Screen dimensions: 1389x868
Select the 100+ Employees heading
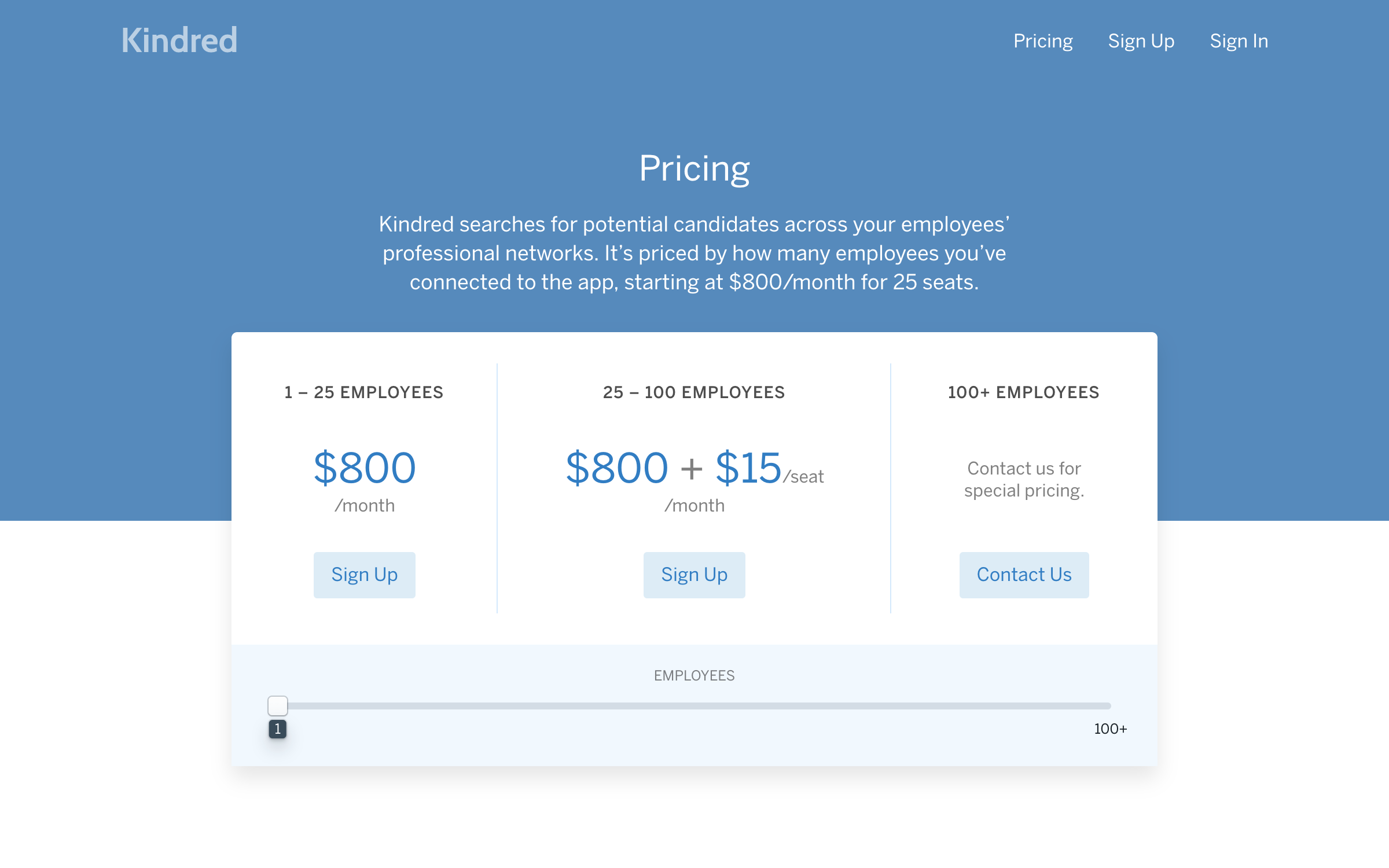(x=1023, y=392)
